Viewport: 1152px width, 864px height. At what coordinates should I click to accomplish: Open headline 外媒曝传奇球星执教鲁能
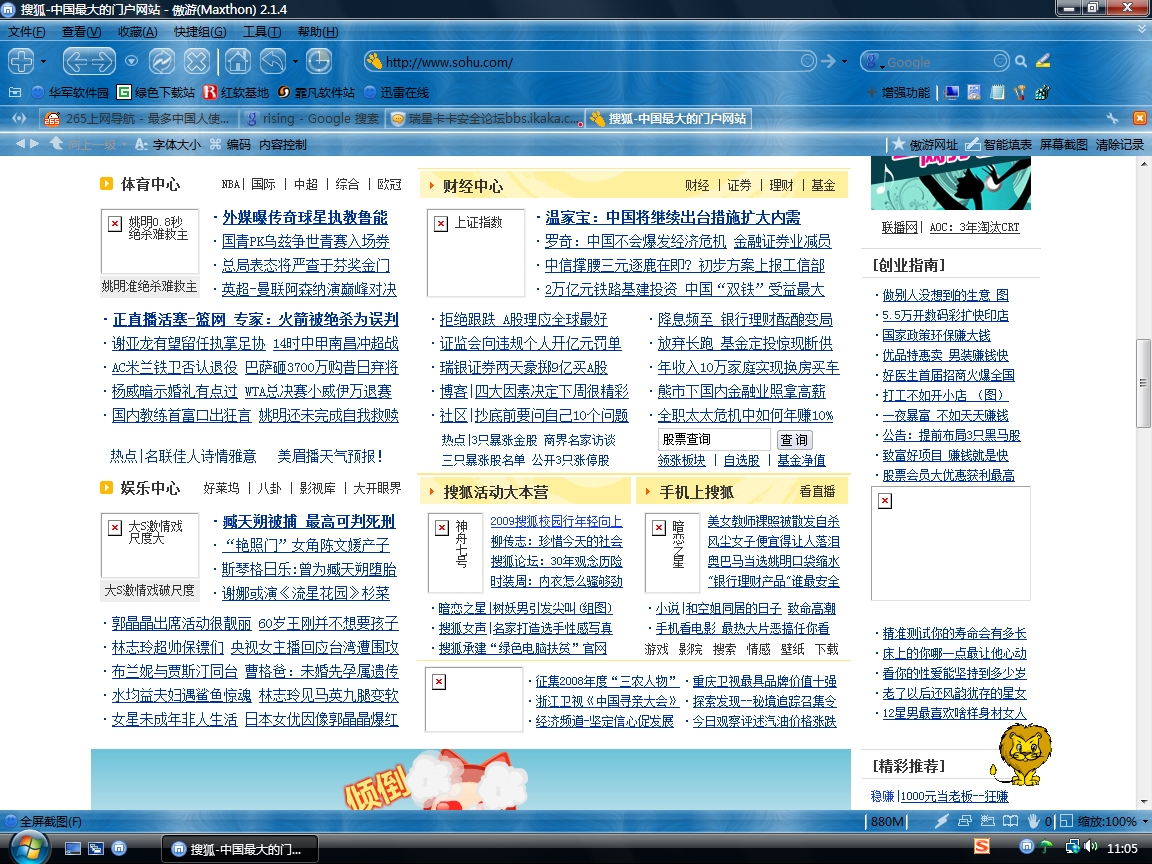pos(305,217)
